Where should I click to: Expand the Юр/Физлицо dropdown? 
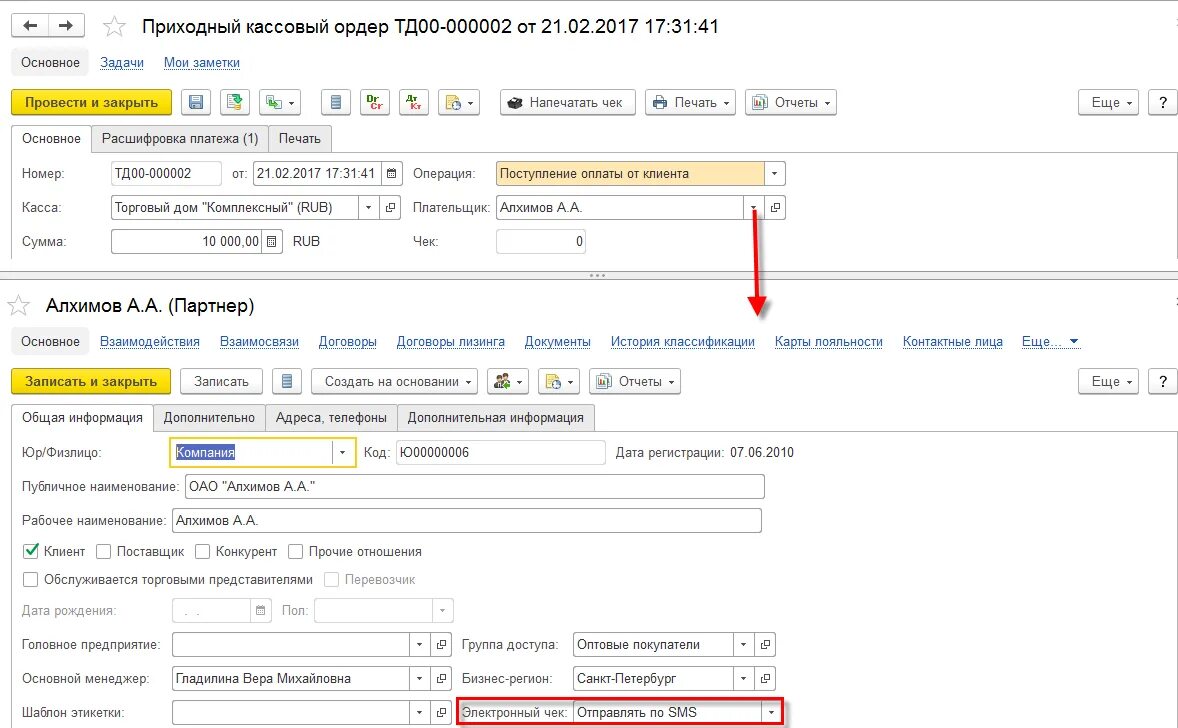[x=343, y=453]
